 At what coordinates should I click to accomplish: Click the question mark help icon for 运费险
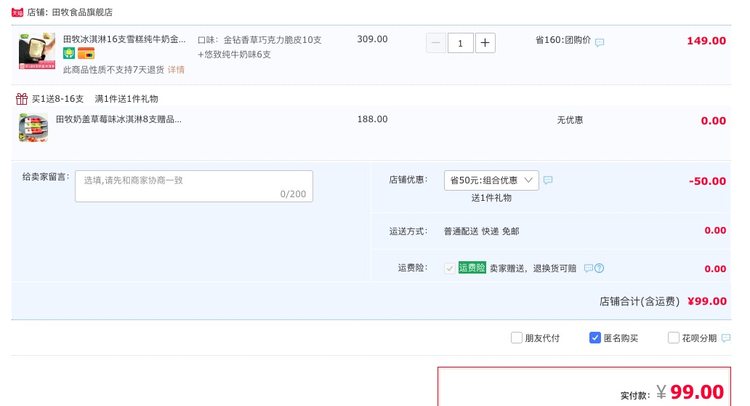click(x=599, y=268)
